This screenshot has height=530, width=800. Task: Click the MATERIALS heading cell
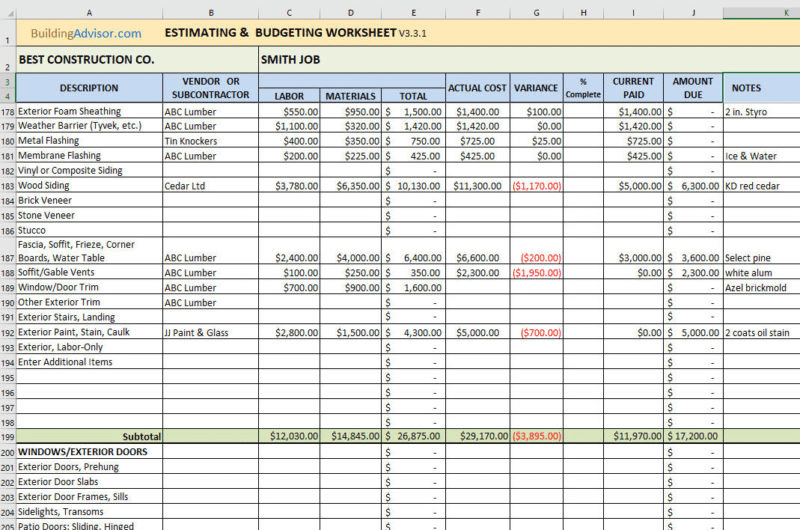pyautogui.click(x=351, y=95)
